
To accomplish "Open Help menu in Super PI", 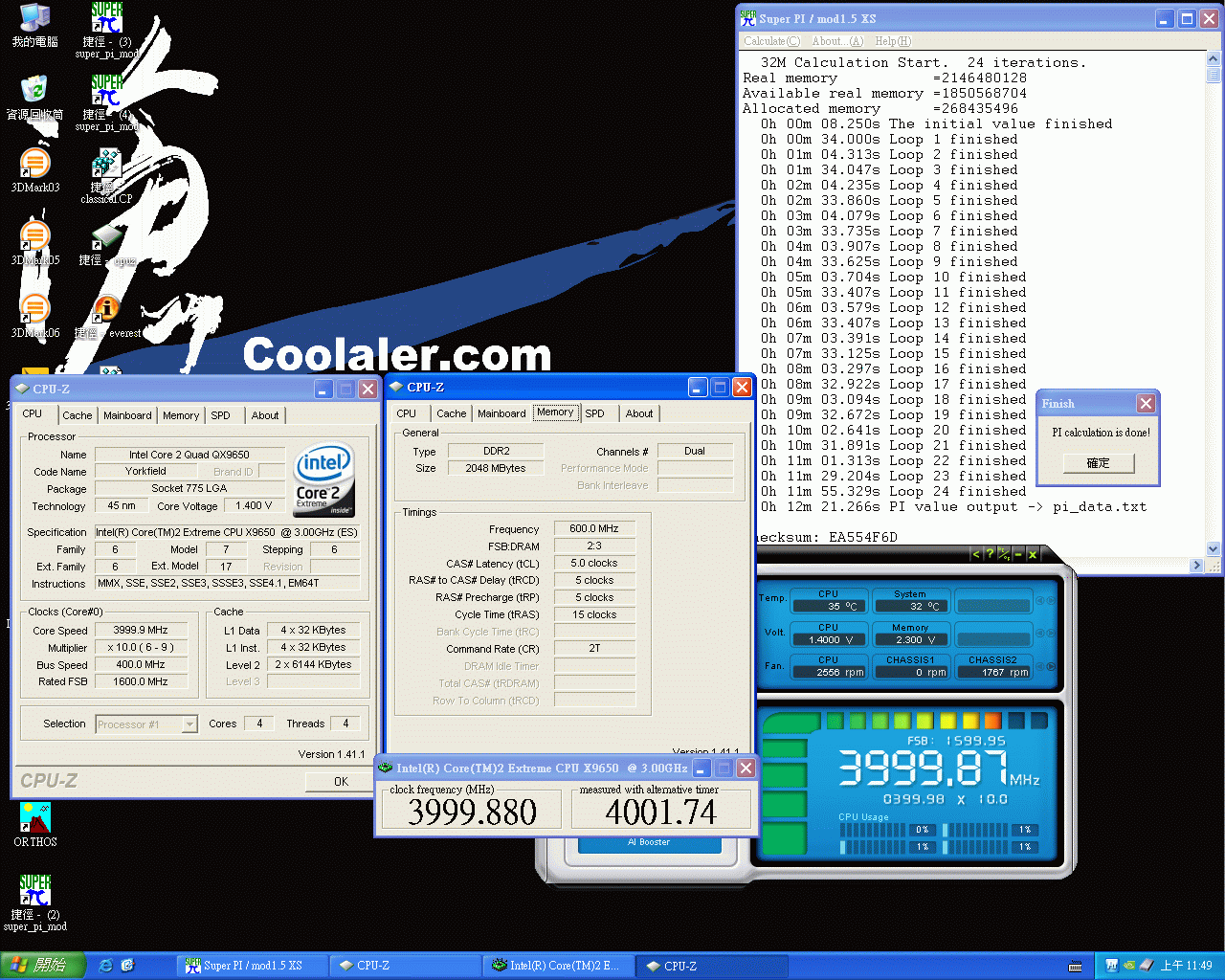I will pos(893,41).
